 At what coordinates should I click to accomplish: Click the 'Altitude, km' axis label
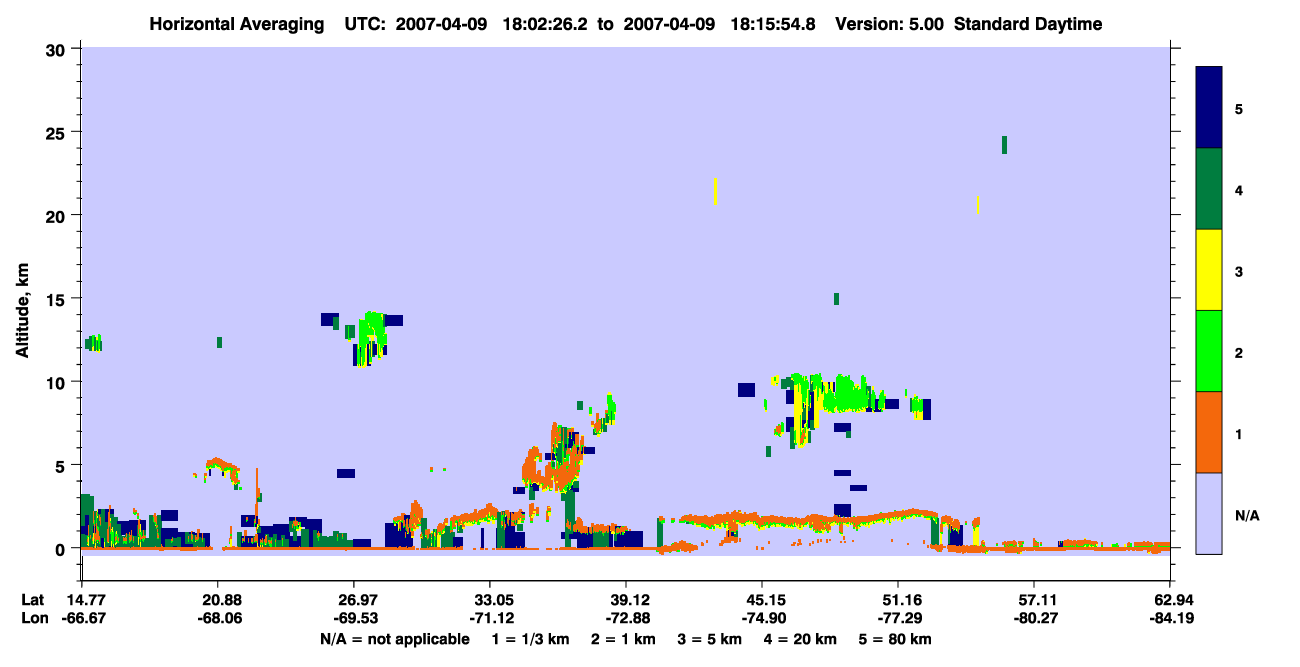point(22,312)
